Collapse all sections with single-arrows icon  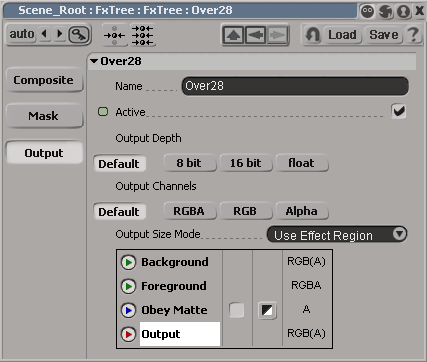[114, 35]
